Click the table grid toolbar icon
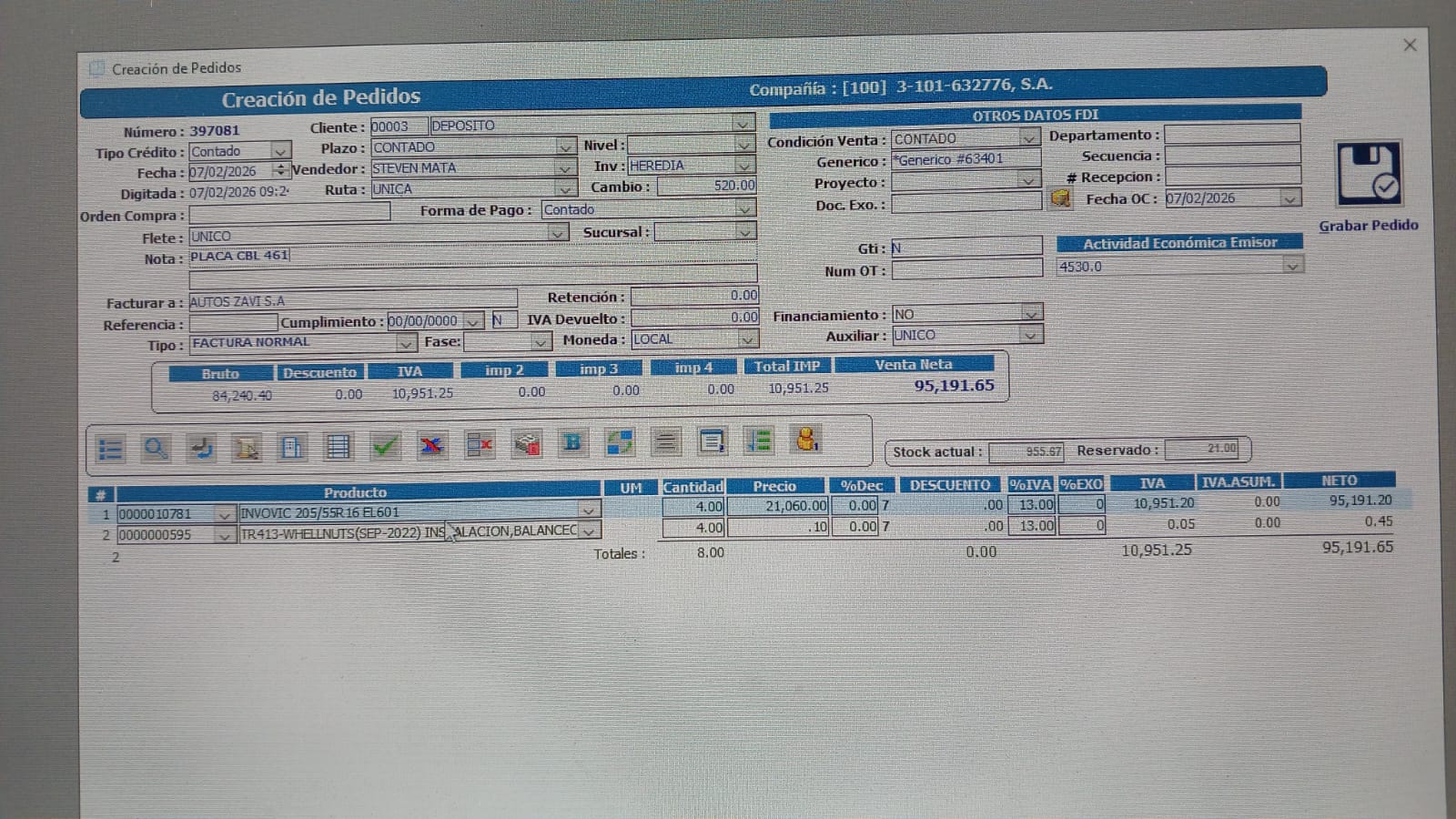 coord(338,447)
